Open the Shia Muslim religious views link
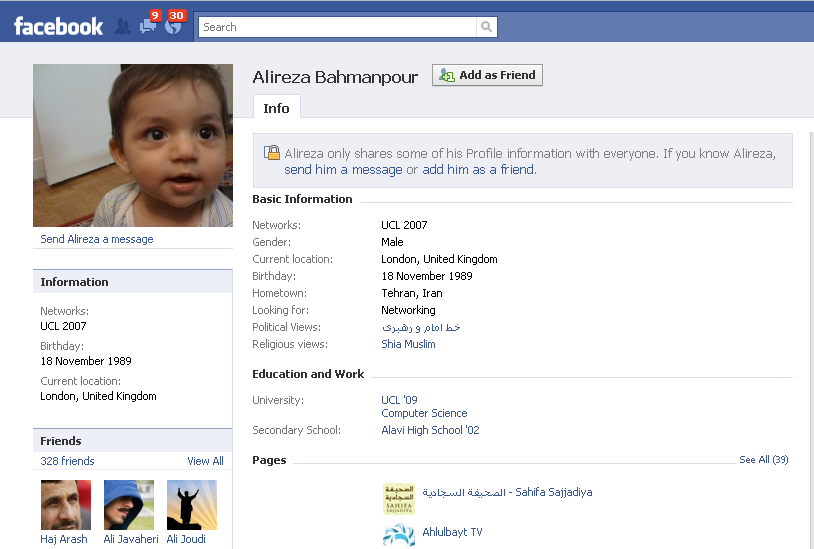Screen dimensions: 814x549 click(x=408, y=344)
